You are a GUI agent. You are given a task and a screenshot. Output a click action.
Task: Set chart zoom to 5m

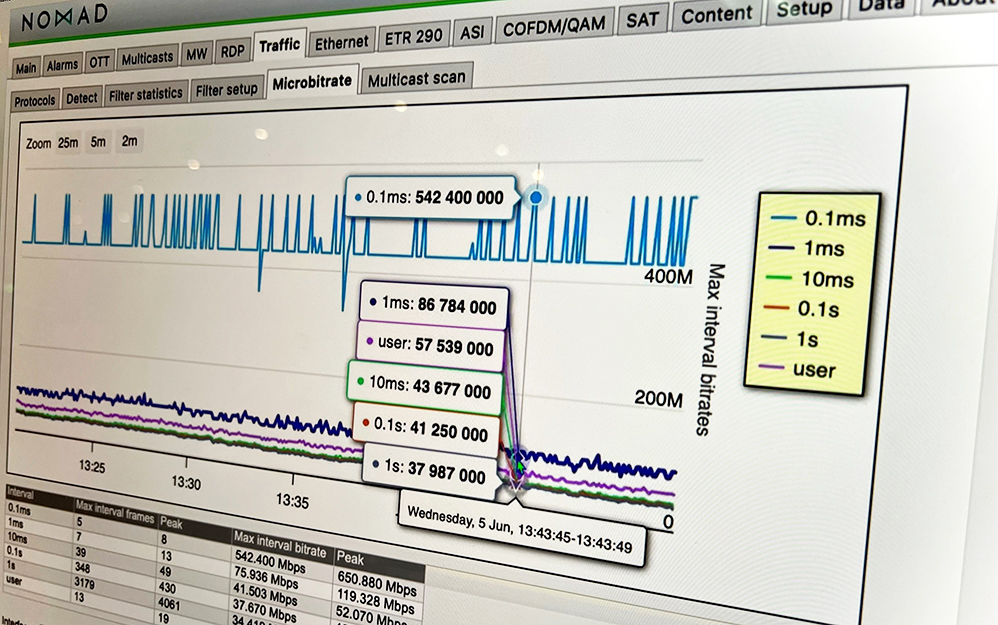(x=98, y=141)
